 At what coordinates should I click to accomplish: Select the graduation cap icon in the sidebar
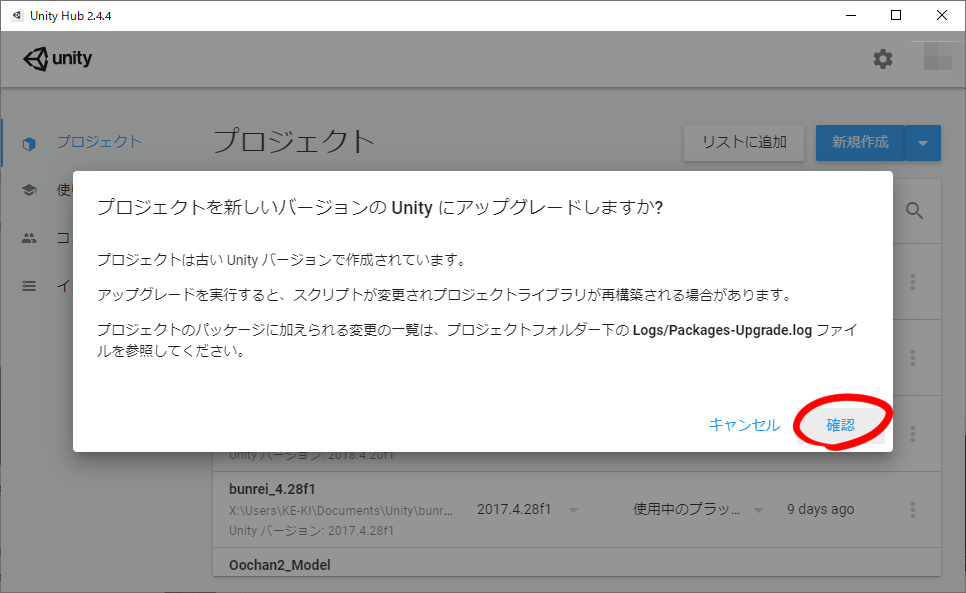coord(29,190)
